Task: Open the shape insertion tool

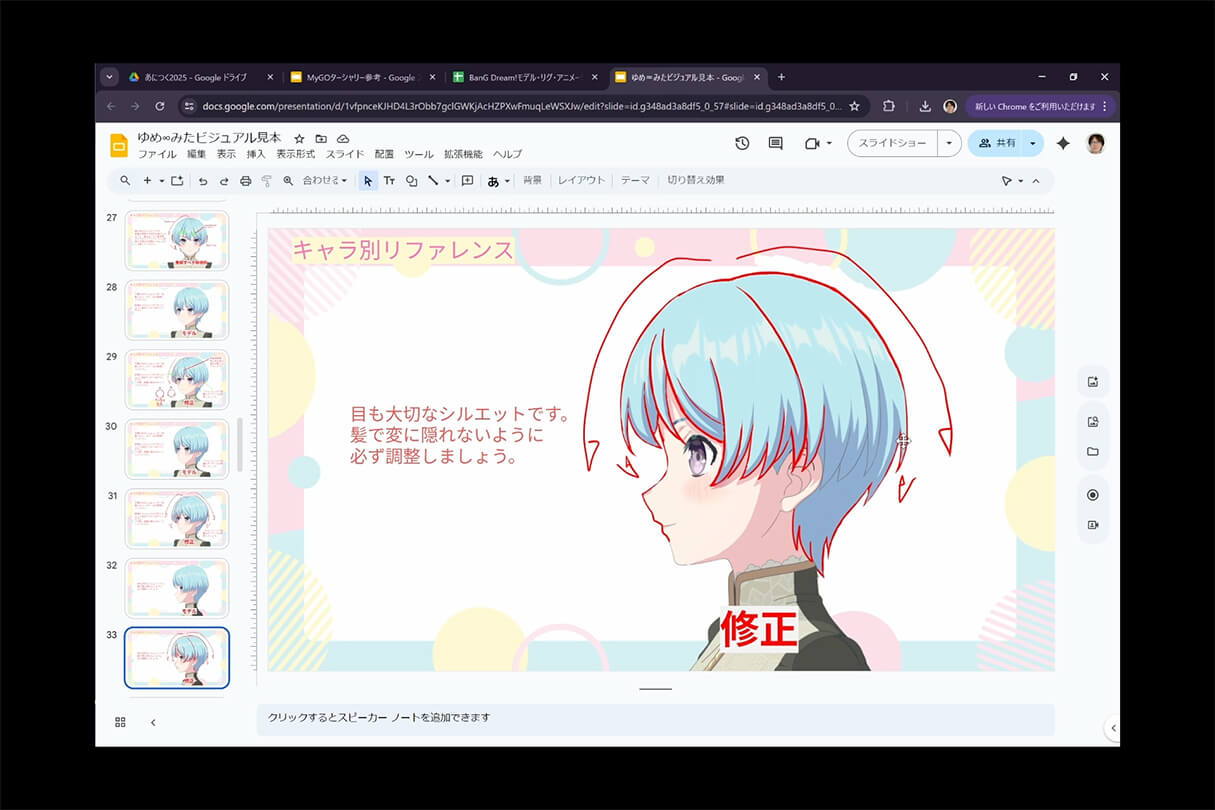Action: [412, 180]
